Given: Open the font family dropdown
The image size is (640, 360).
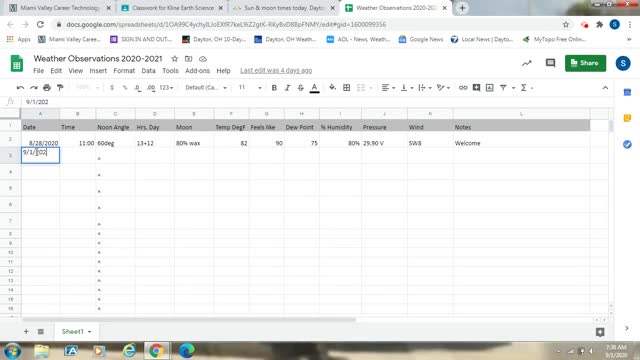Looking at the screenshot, I should tap(206, 88).
